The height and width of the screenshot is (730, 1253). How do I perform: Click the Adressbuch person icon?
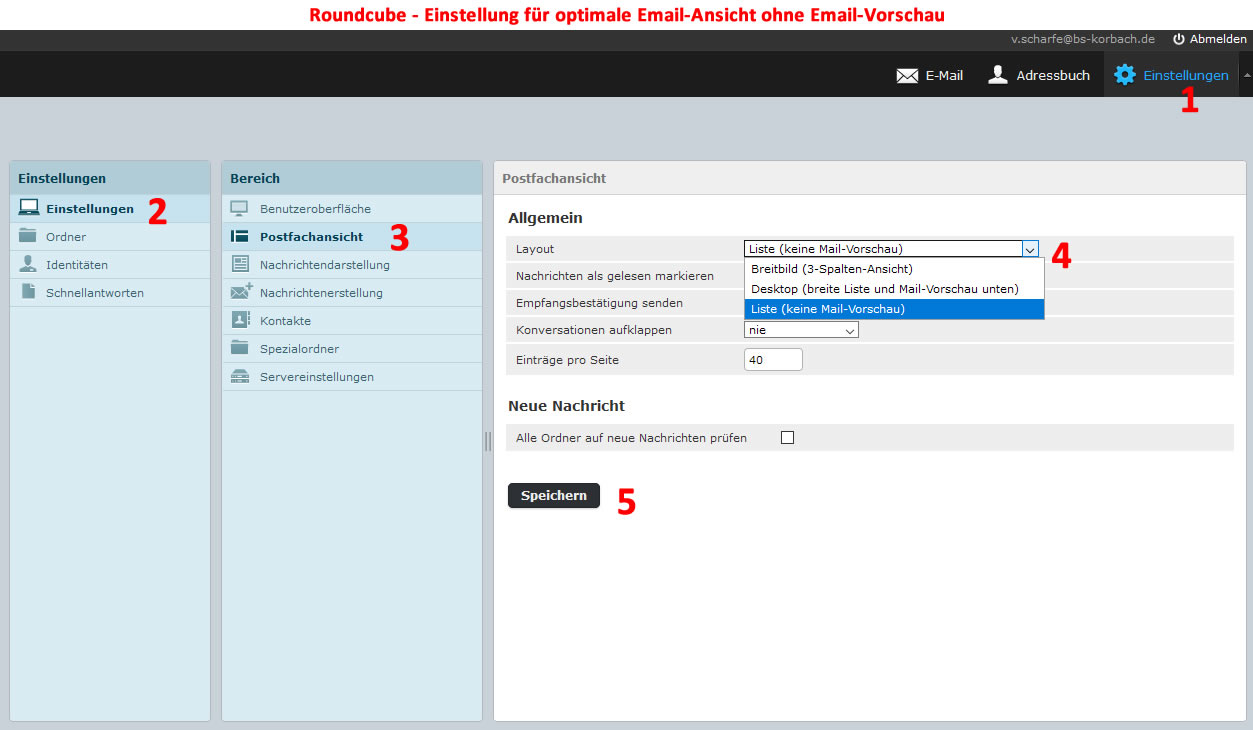(997, 75)
